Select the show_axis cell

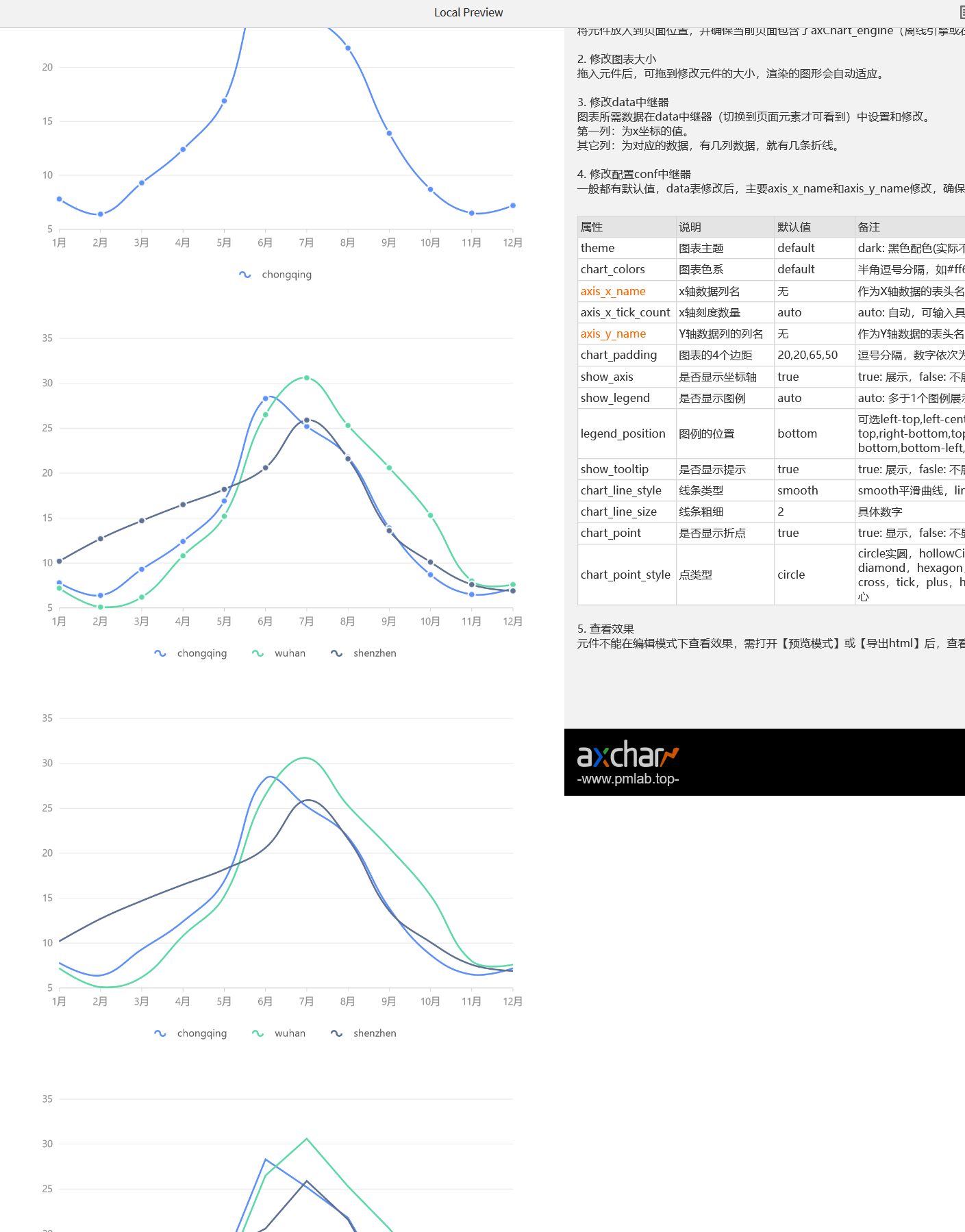tap(627, 377)
